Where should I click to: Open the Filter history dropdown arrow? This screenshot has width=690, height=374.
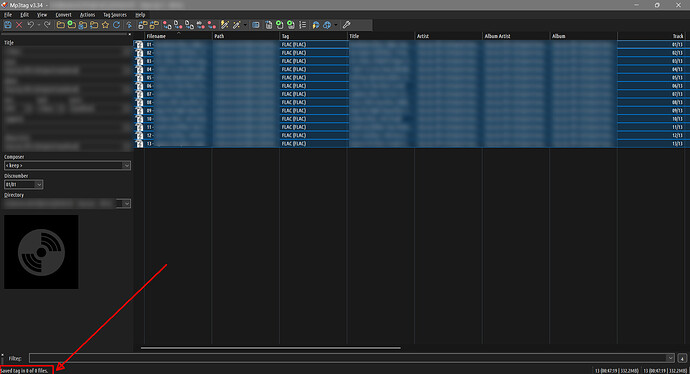pyautogui.click(x=670, y=358)
